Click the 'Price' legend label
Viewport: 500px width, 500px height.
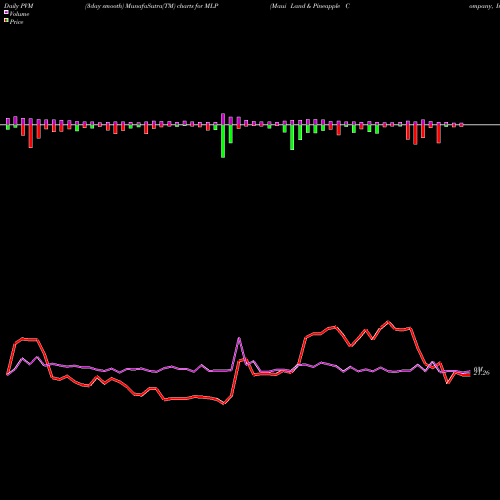click(16, 22)
